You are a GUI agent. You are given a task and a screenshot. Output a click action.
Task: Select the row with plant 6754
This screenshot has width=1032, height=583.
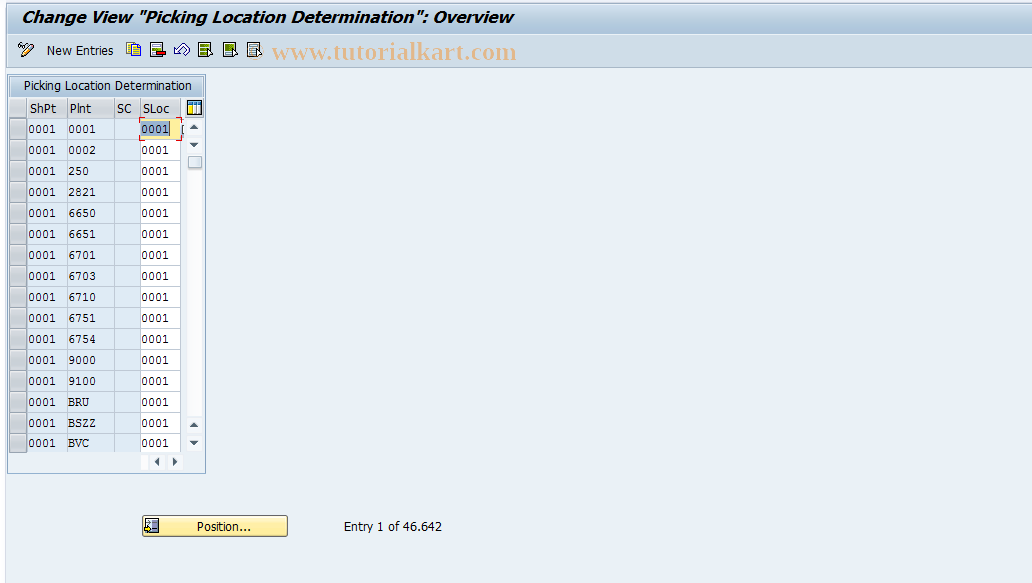(x=18, y=340)
